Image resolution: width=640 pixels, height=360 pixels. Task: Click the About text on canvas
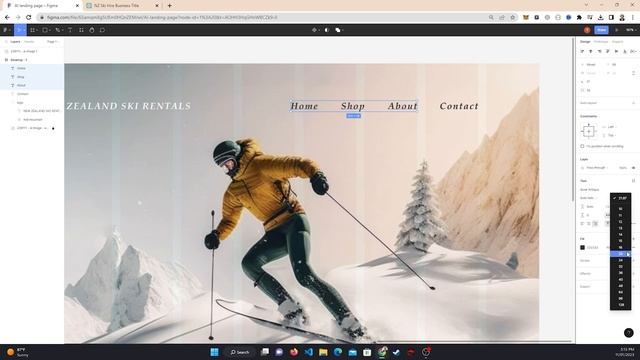pyautogui.click(x=402, y=106)
